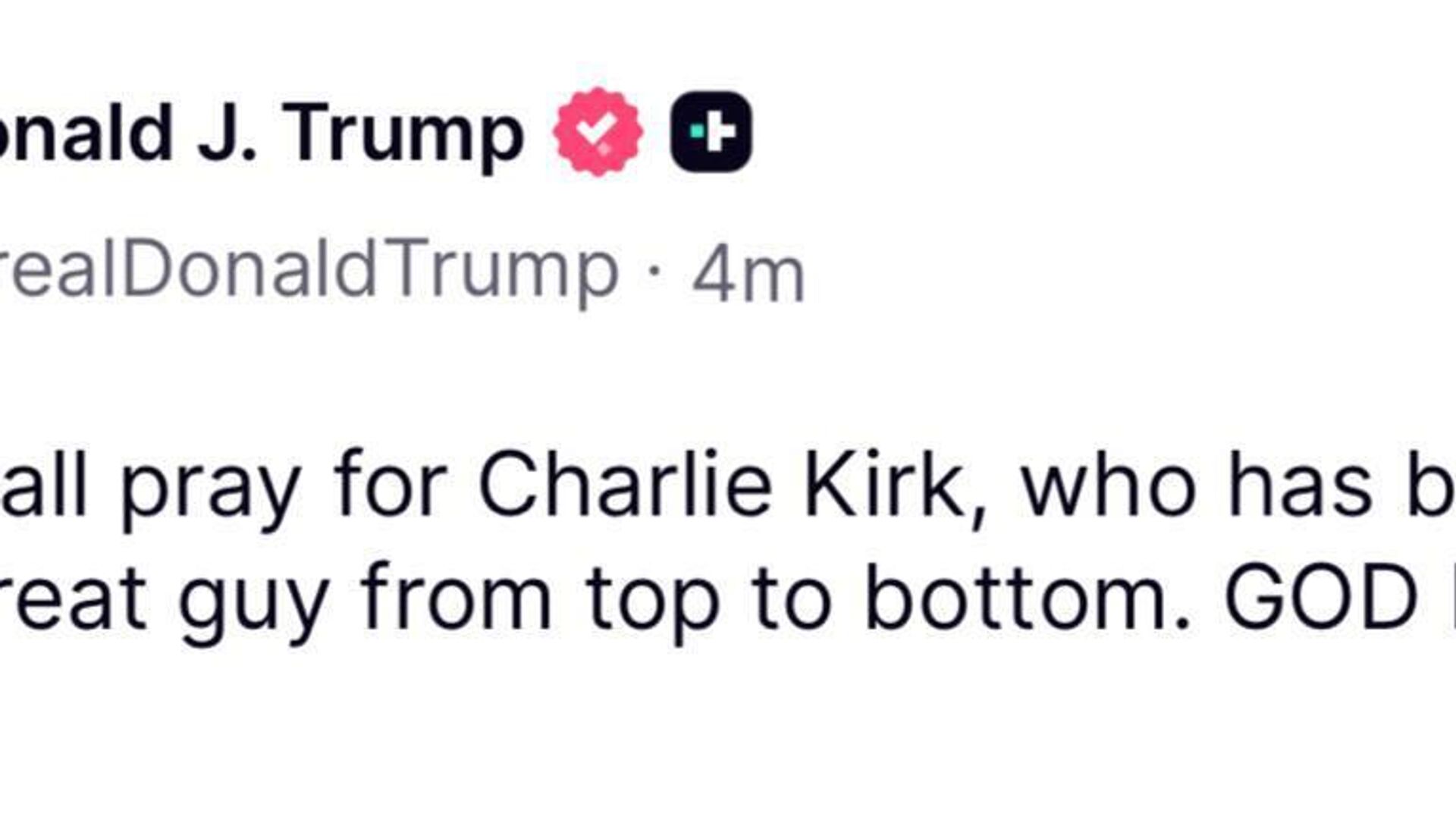Click the word "for" in first line
Image resolution: width=1456 pixels, height=817 pixels.
[390, 485]
